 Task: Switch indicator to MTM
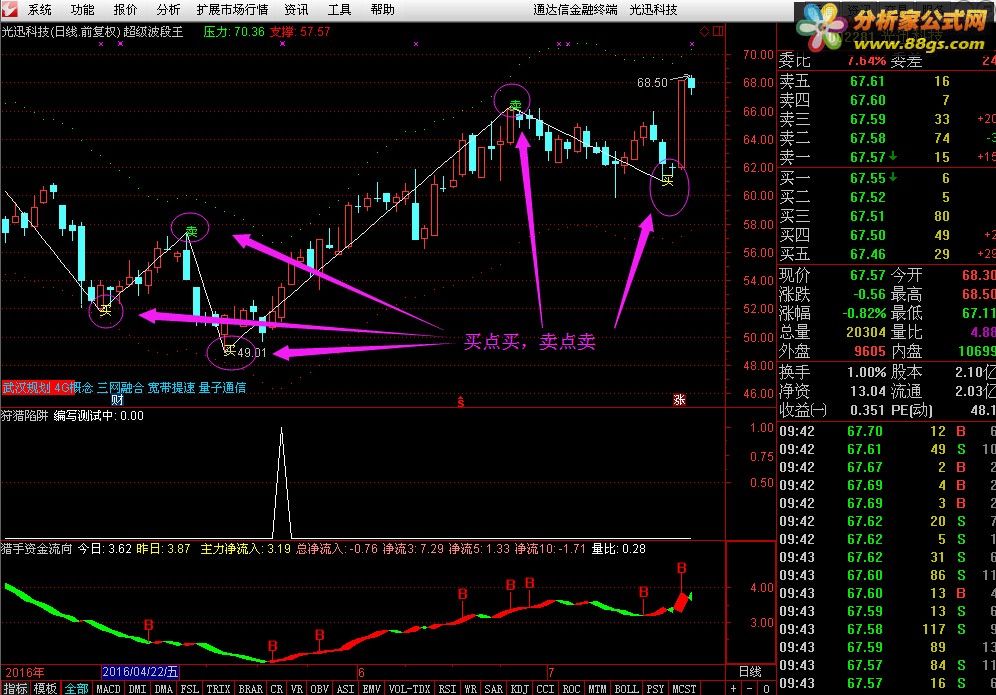(x=597, y=689)
